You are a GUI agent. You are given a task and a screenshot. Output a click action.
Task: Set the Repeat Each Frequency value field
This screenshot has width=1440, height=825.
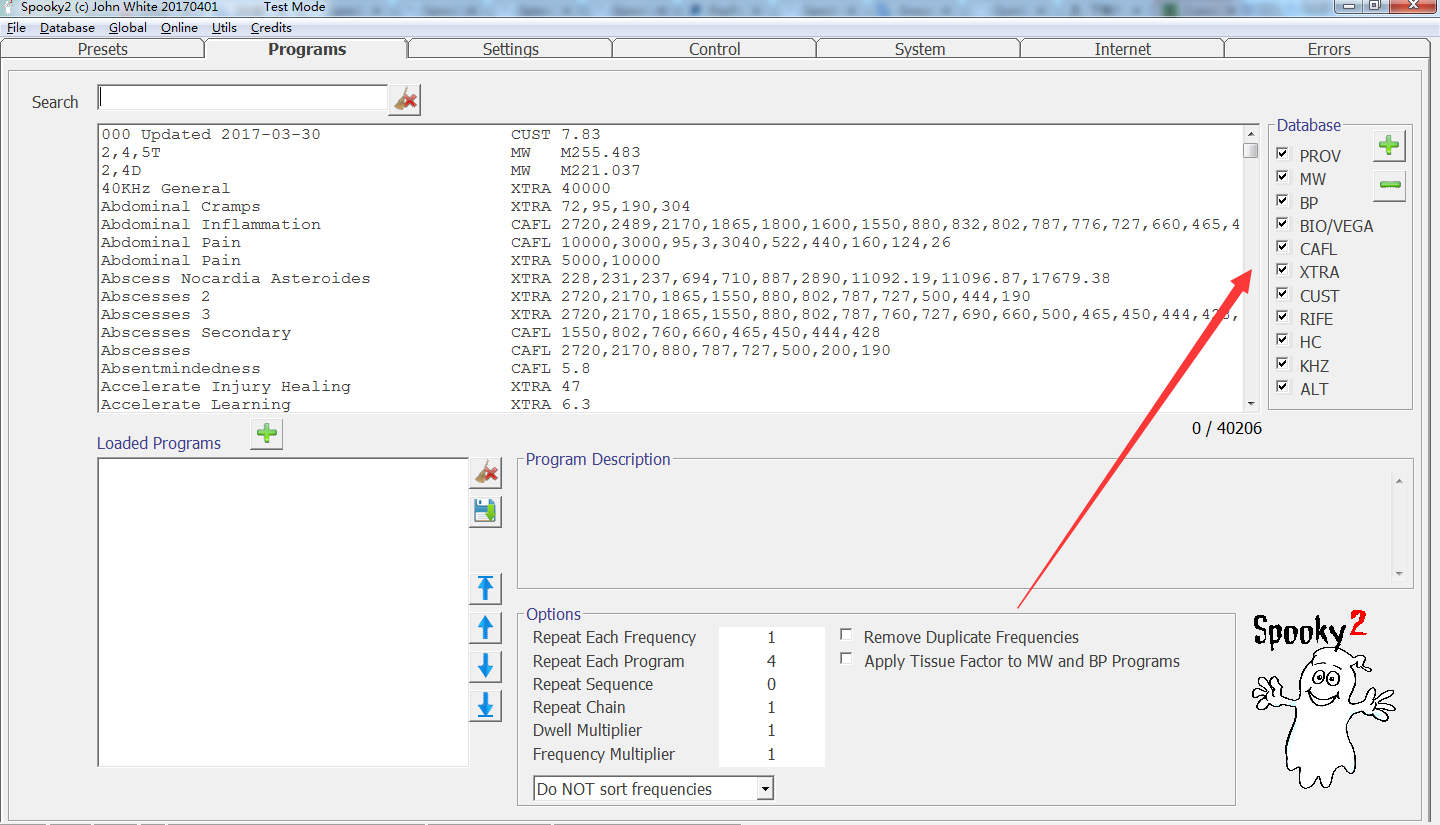point(771,637)
